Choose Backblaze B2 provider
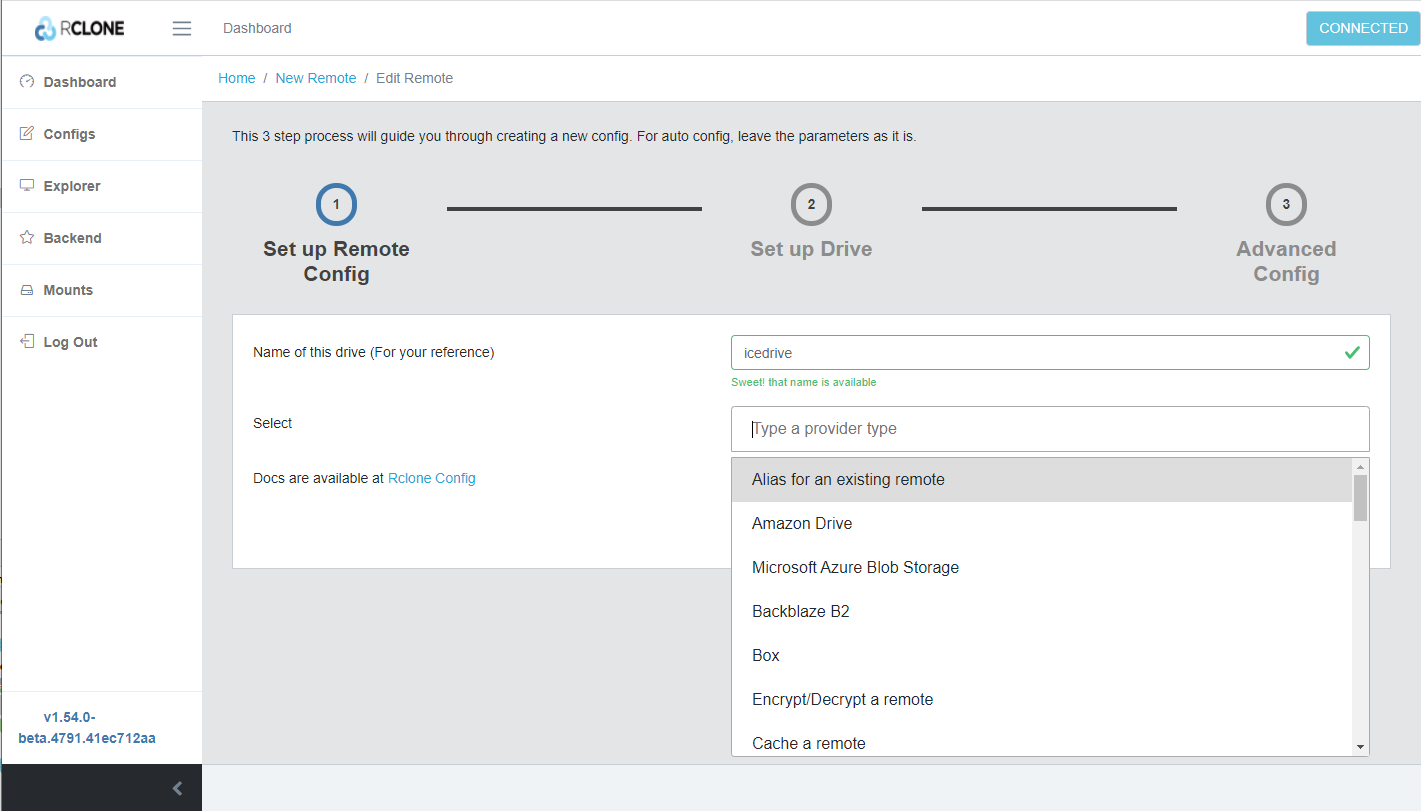This screenshot has width=1421, height=811. 1042,612
